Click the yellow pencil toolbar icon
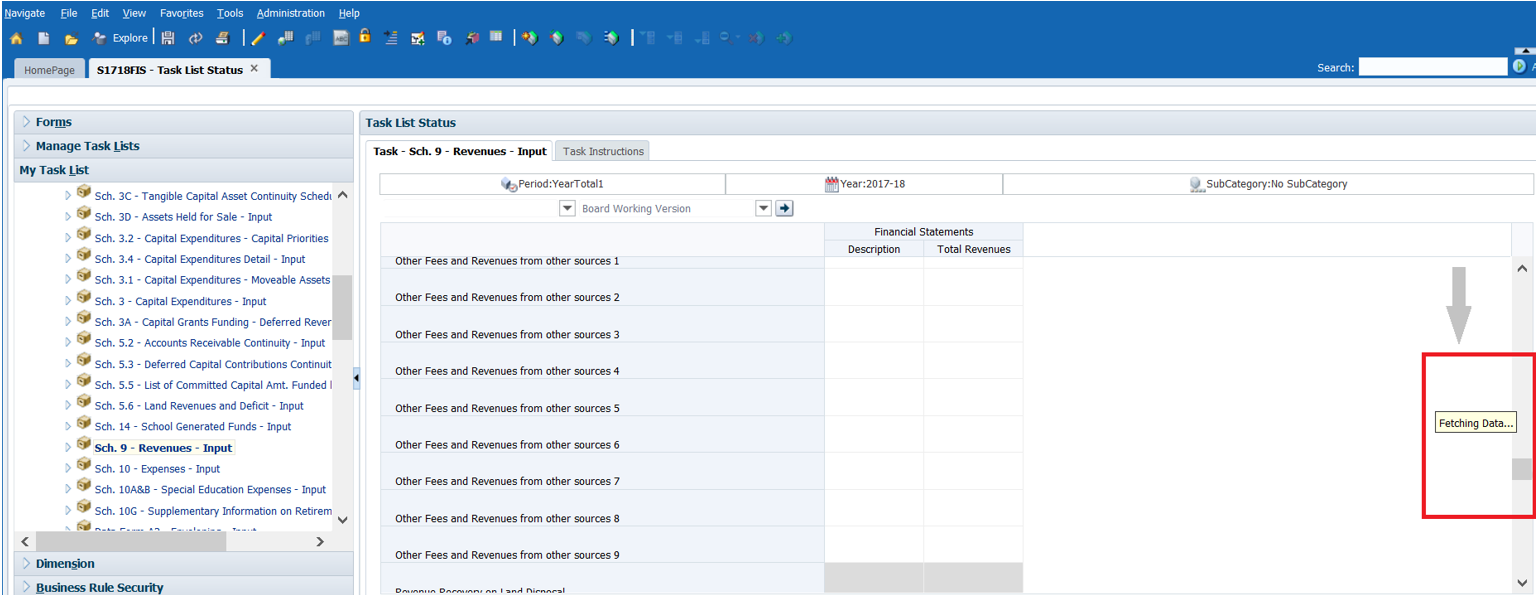1539x595 pixels. point(258,38)
